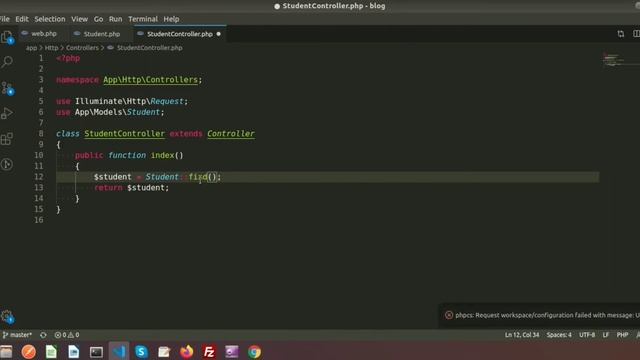640x360 pixels.
Task: Launch the orange Postman icon in taskbar
Action: coord(29,351)
